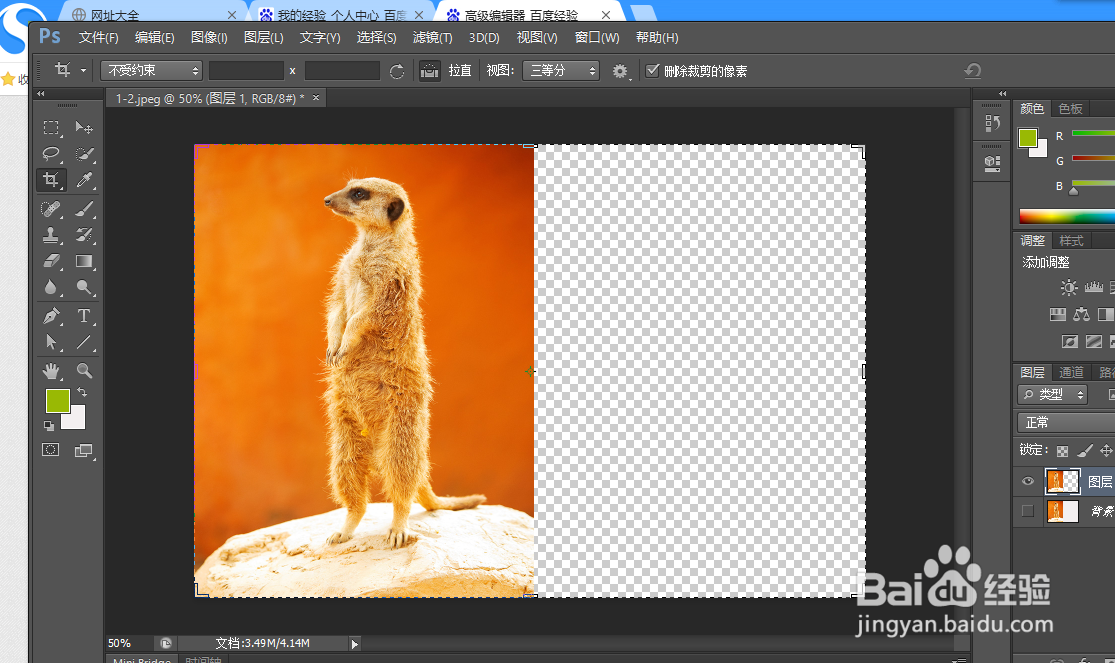
Task: Select the Zoom tool in the toolbox
Action: pyautogui.click(x=84, y=371)
